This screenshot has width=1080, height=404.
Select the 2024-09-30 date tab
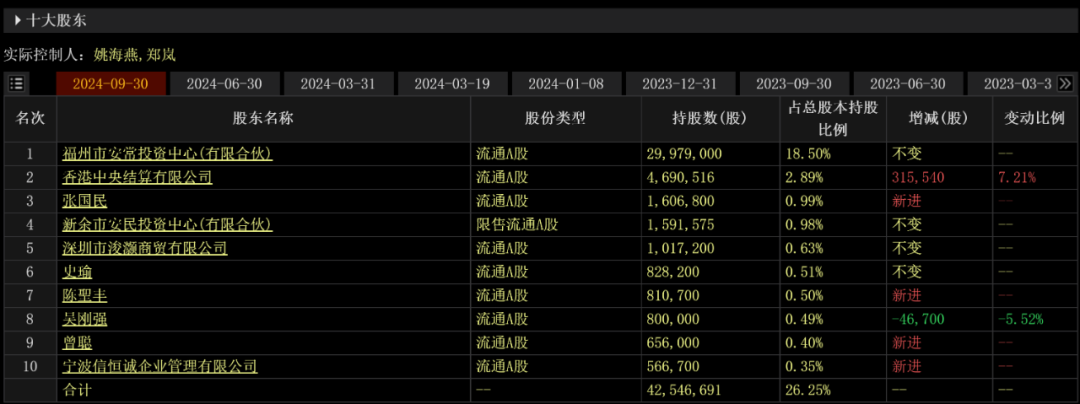[111, 84]
